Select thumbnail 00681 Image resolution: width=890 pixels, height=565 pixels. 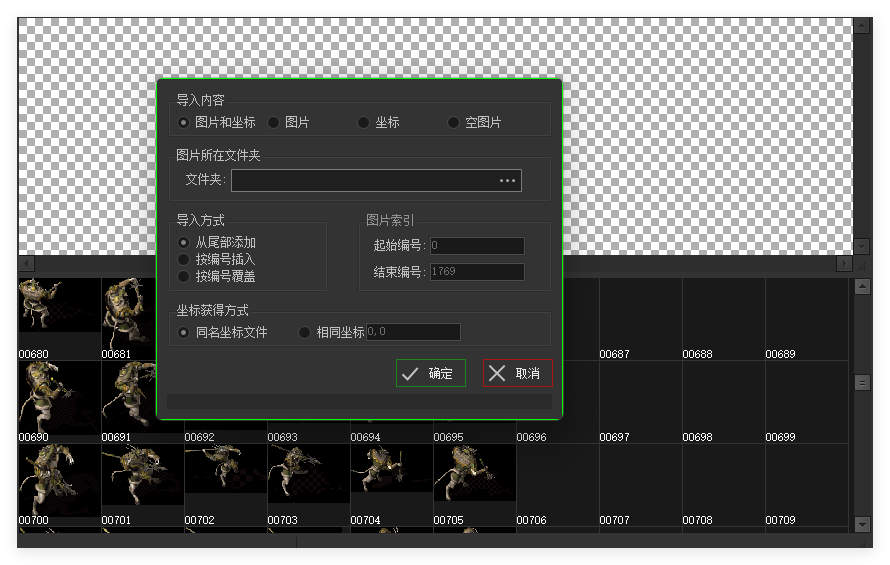pyautogui.click(x=129, y=319)
